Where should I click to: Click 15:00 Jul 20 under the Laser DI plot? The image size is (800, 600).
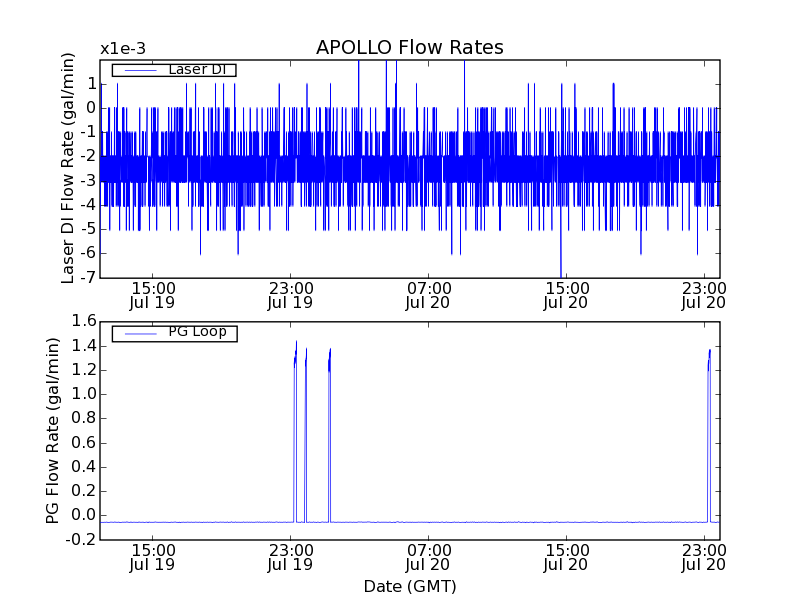coord(566,296)
